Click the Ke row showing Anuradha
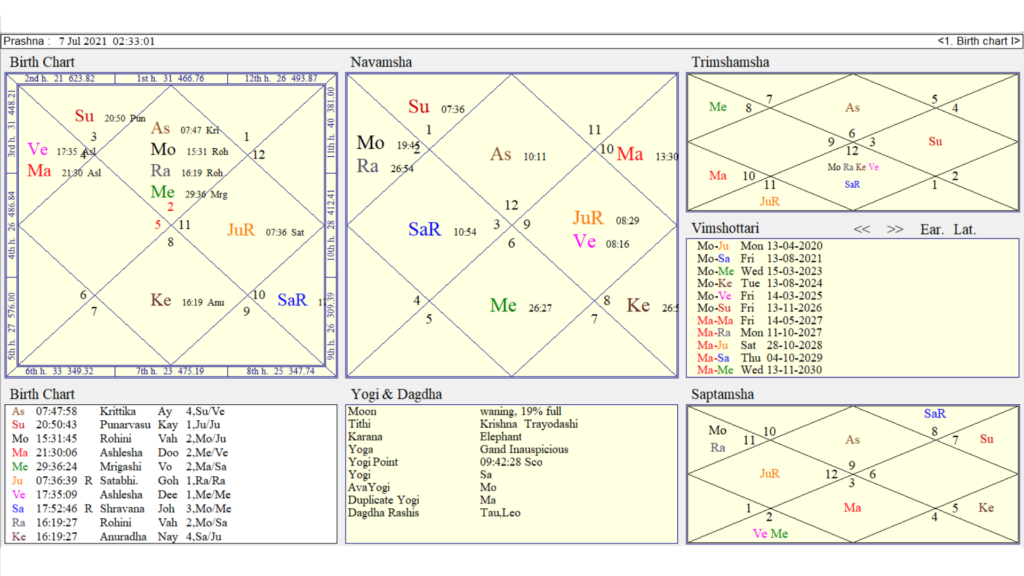Viewport: 1024px width, 576px height. (x=117, y=536)
